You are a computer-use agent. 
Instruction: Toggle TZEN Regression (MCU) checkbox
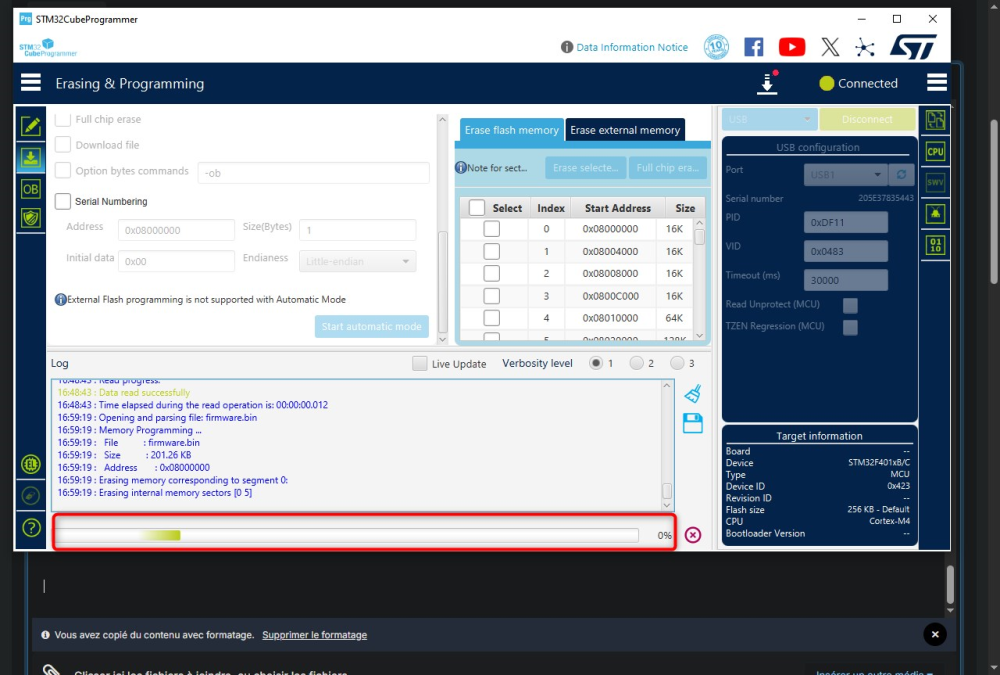[x=850, y=327]
